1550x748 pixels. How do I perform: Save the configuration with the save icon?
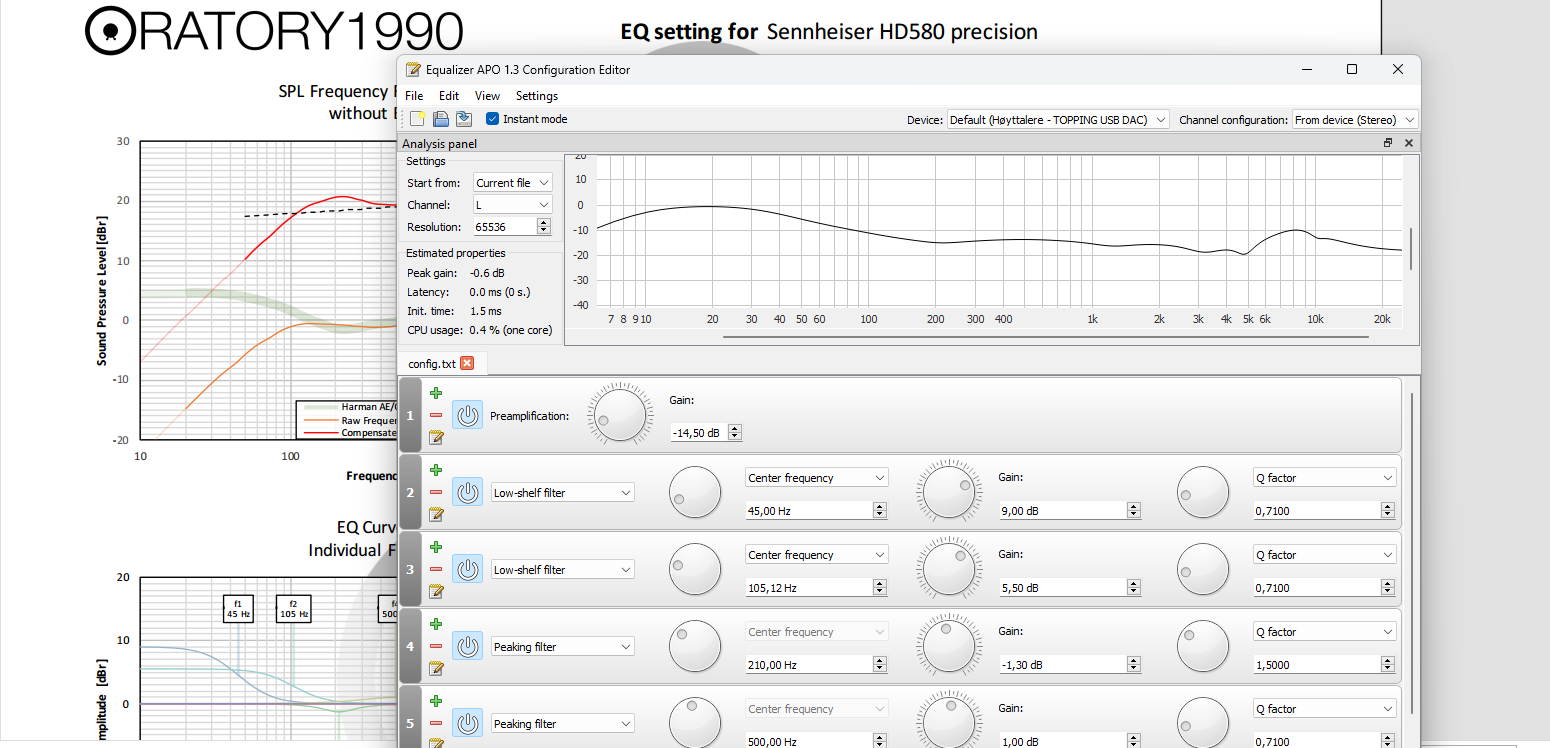click(464, 119)
